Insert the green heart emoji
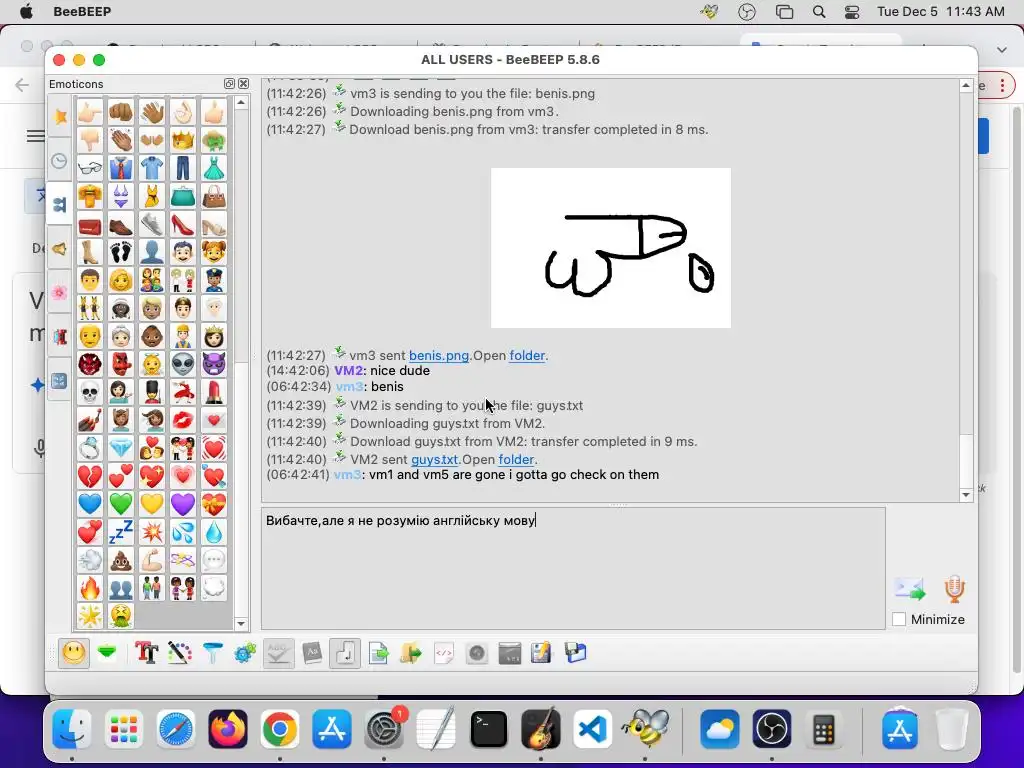This screenshot has height=768, width=1024. (x=121, y=504)
